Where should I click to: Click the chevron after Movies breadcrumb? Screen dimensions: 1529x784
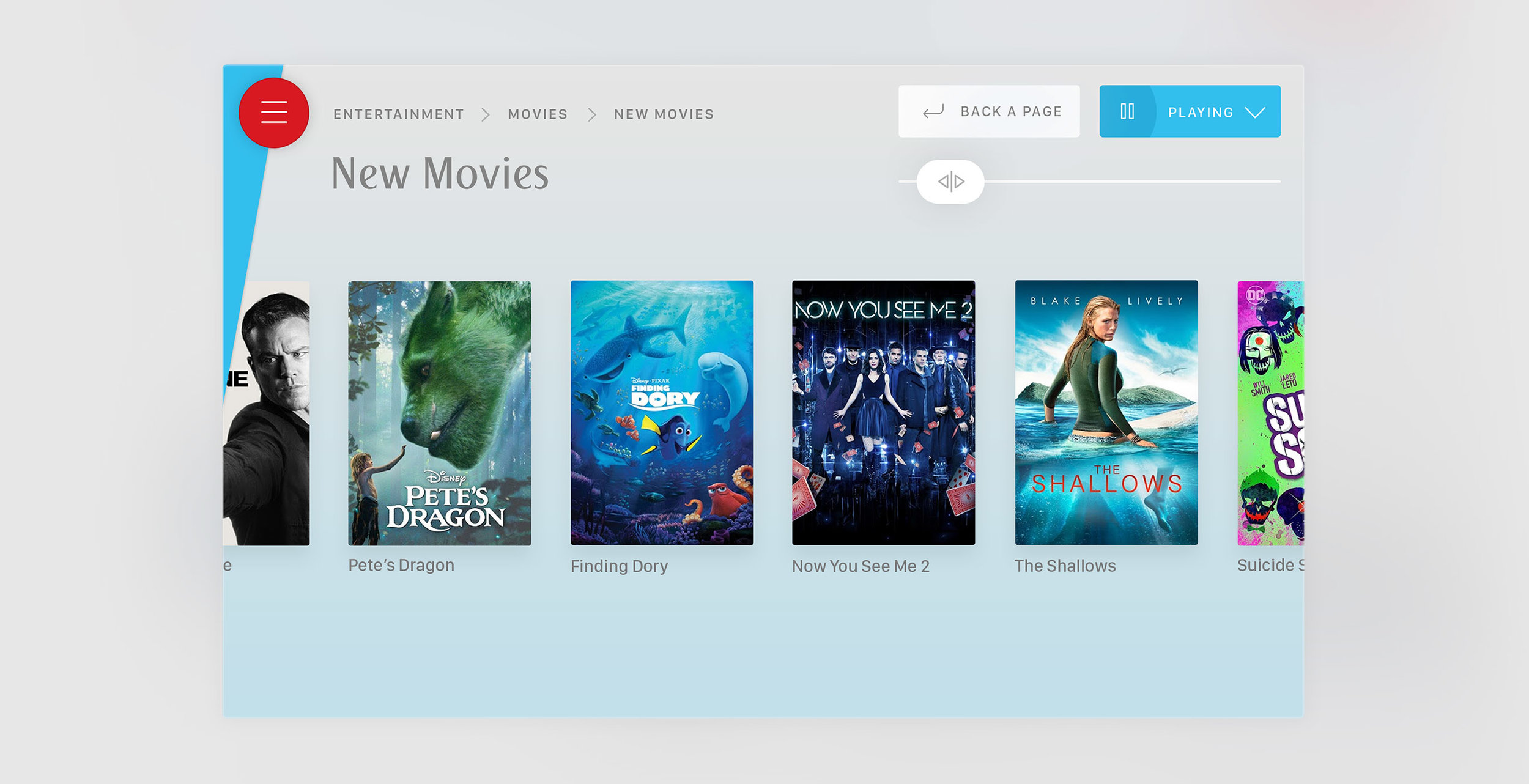[x=591, y=114]
